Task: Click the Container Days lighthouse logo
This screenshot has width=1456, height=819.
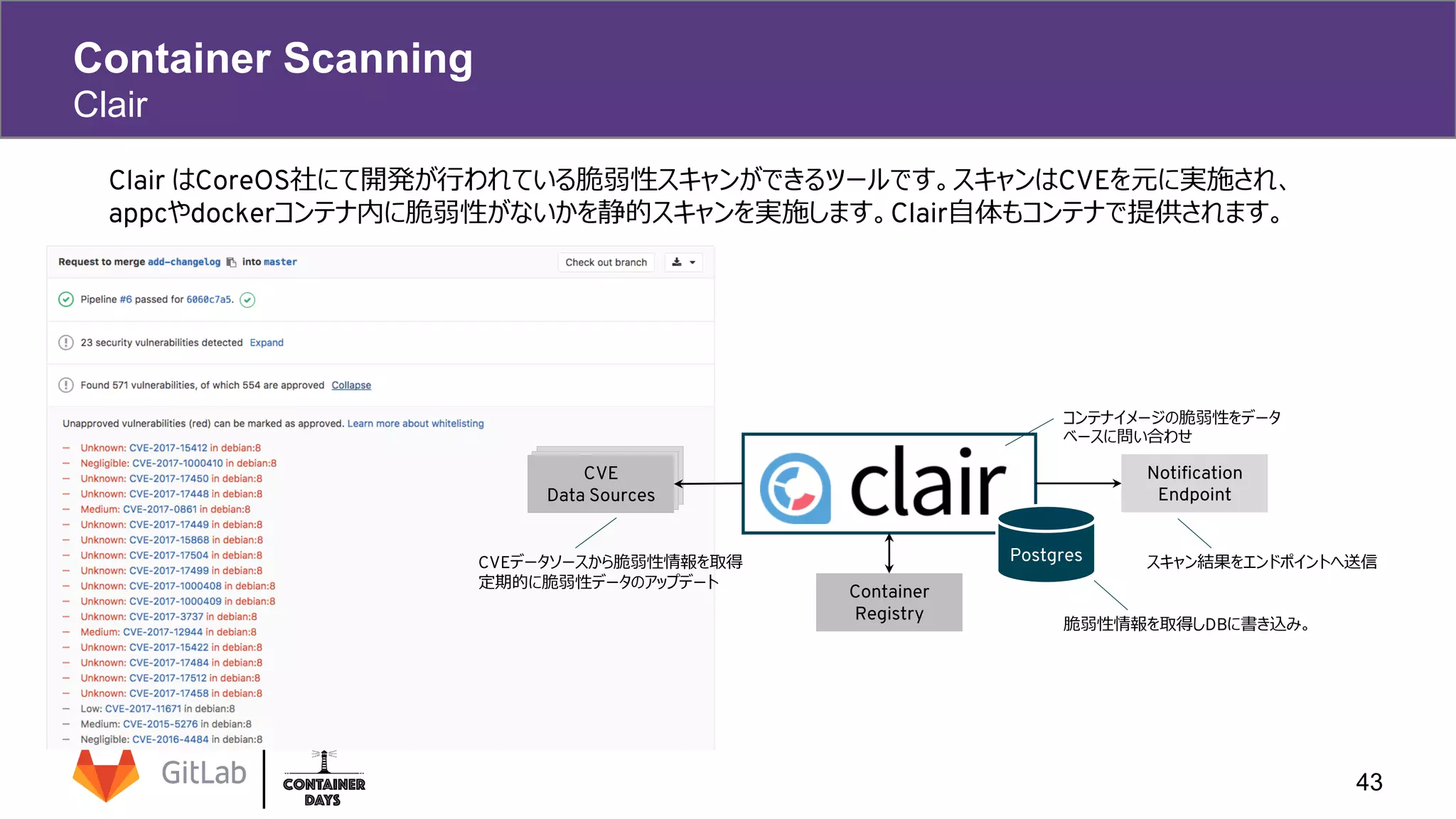Action: pyautogui.click(x=323, y=778)
